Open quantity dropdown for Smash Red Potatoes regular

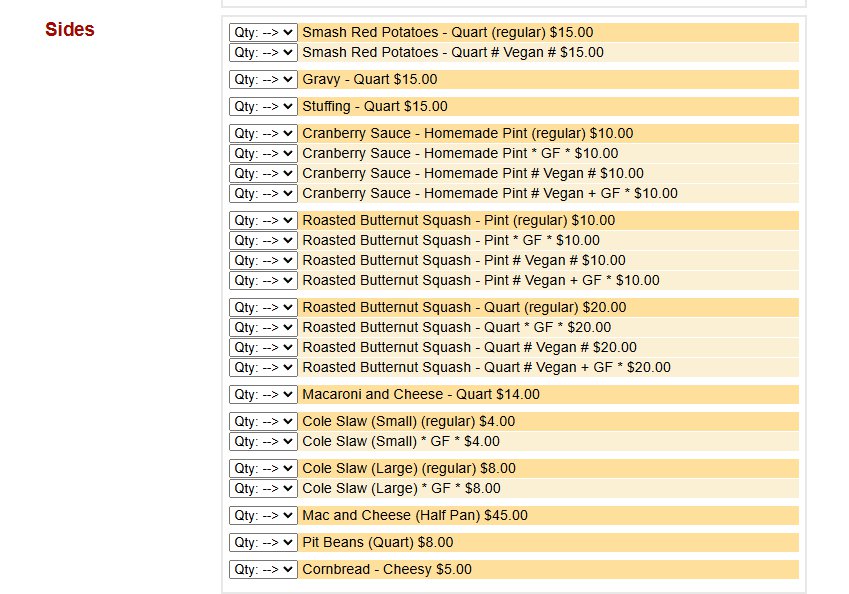(x=263, y=32)
